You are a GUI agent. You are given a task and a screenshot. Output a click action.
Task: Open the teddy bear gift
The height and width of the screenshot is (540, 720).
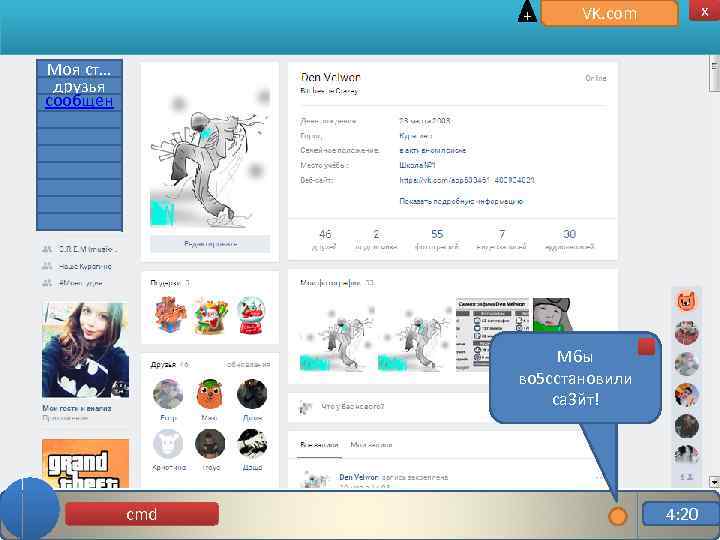(169, 315)
